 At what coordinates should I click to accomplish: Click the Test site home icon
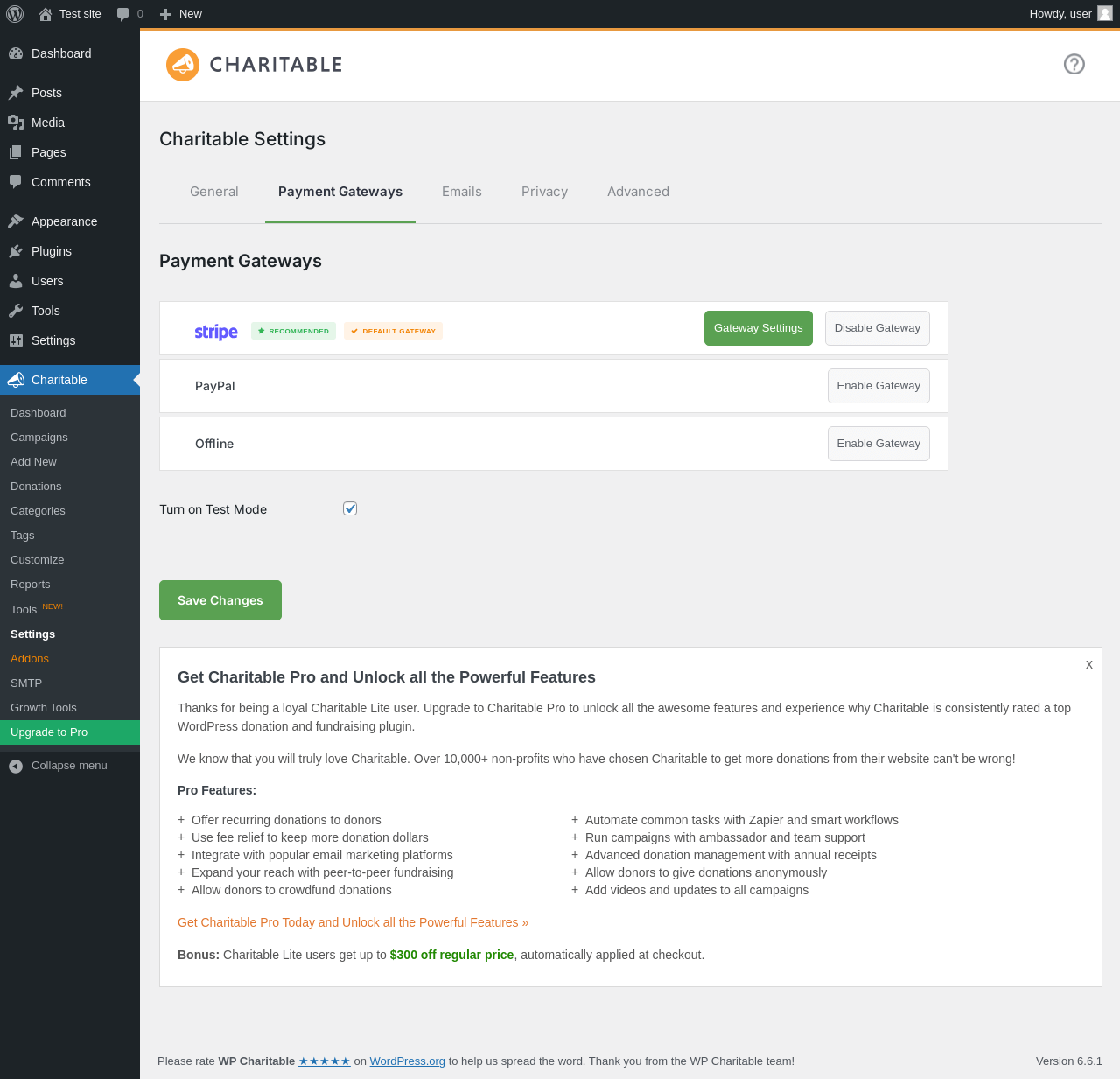pos(45,14)
